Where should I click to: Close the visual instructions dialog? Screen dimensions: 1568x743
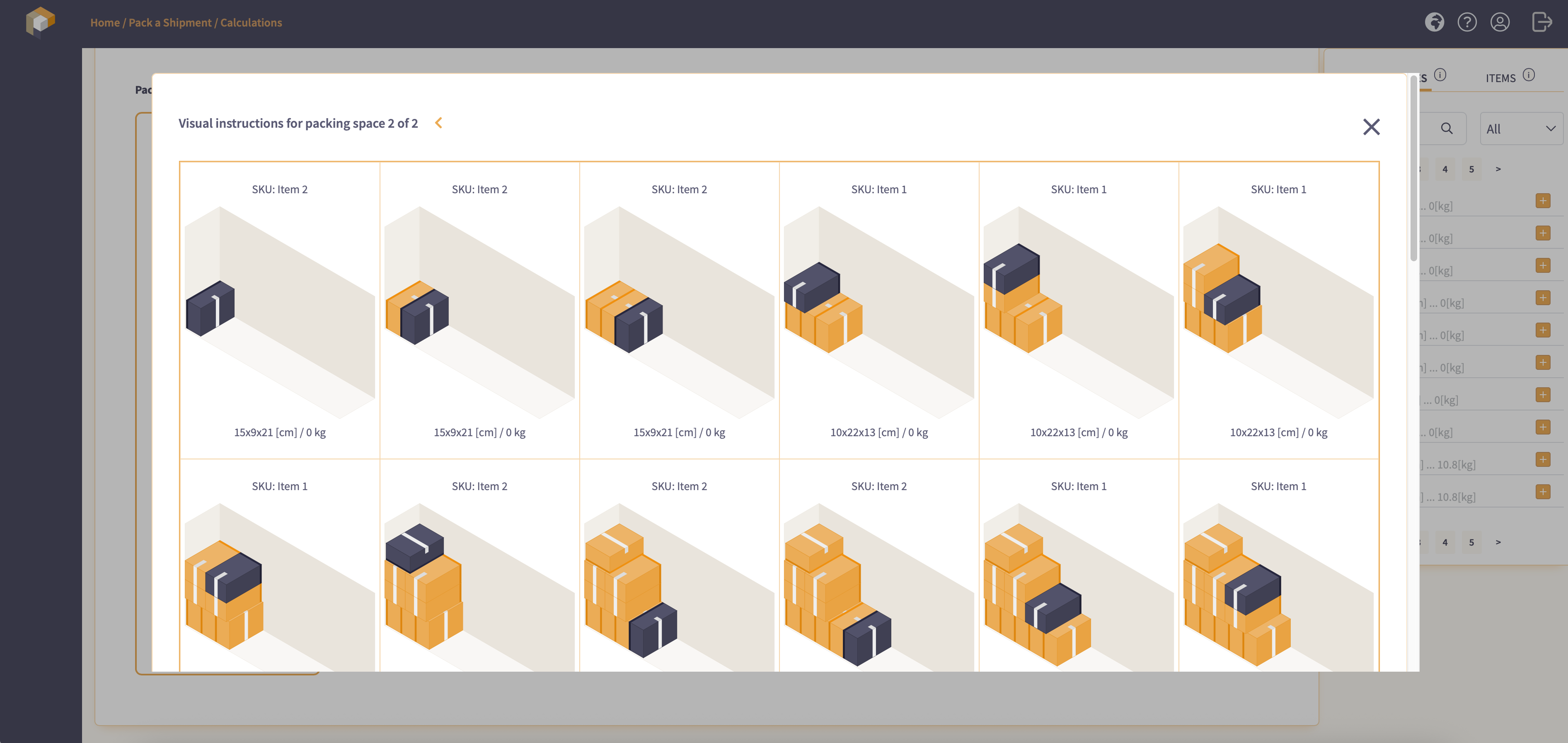[1371, 127]
